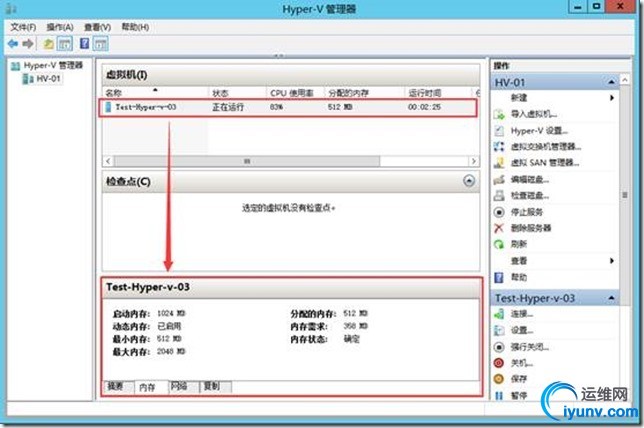
Task: Click the 启动内存 1024 MB value
Action: (171, 313)
